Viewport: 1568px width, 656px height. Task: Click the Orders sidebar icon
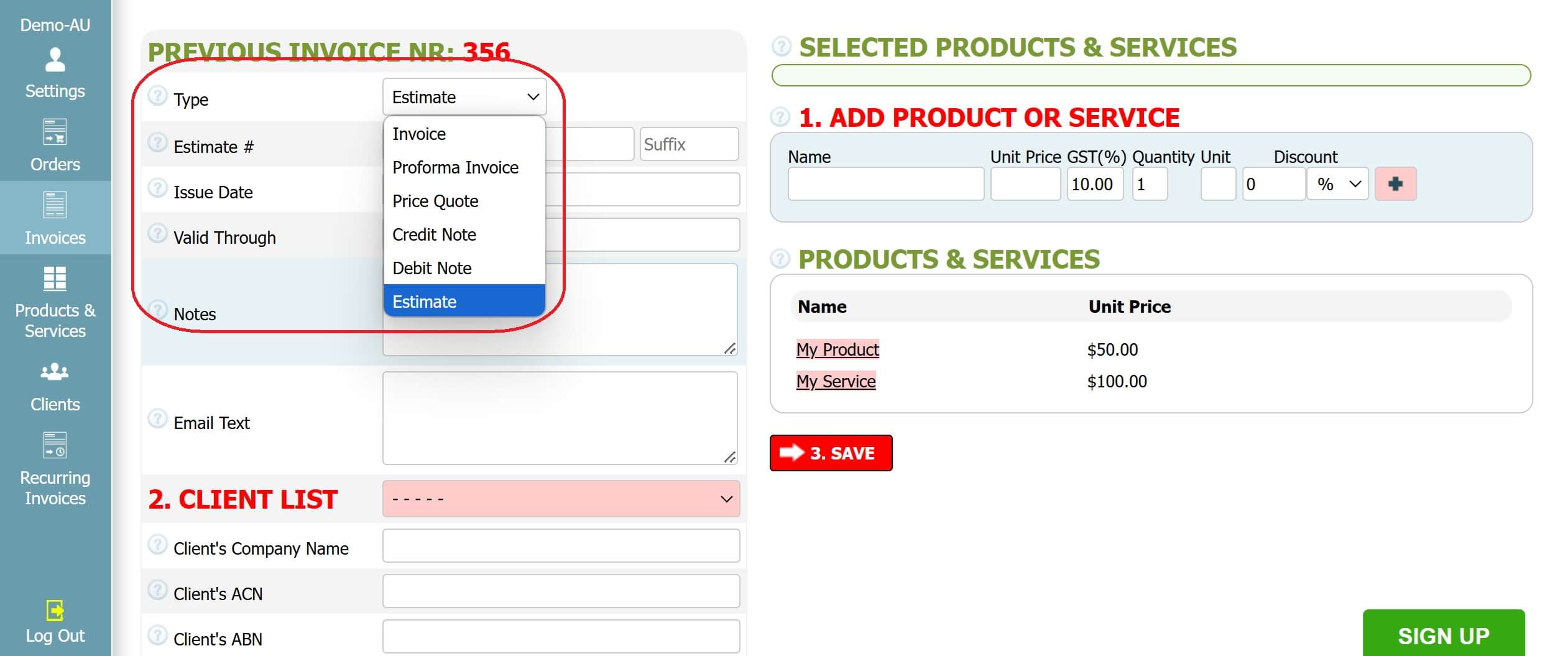pos(55,132)
